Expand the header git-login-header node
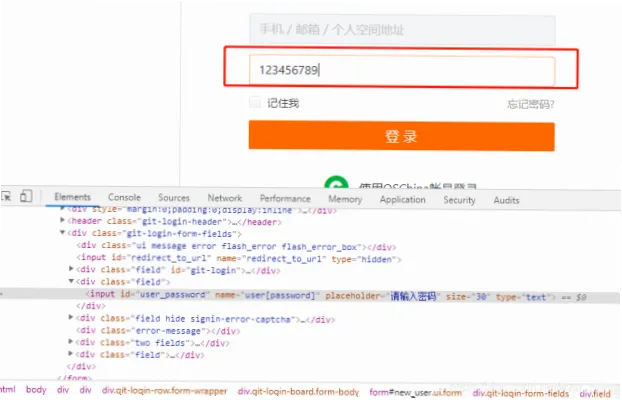Viewport: 622px width, 400px height. [x=62, y=220]
